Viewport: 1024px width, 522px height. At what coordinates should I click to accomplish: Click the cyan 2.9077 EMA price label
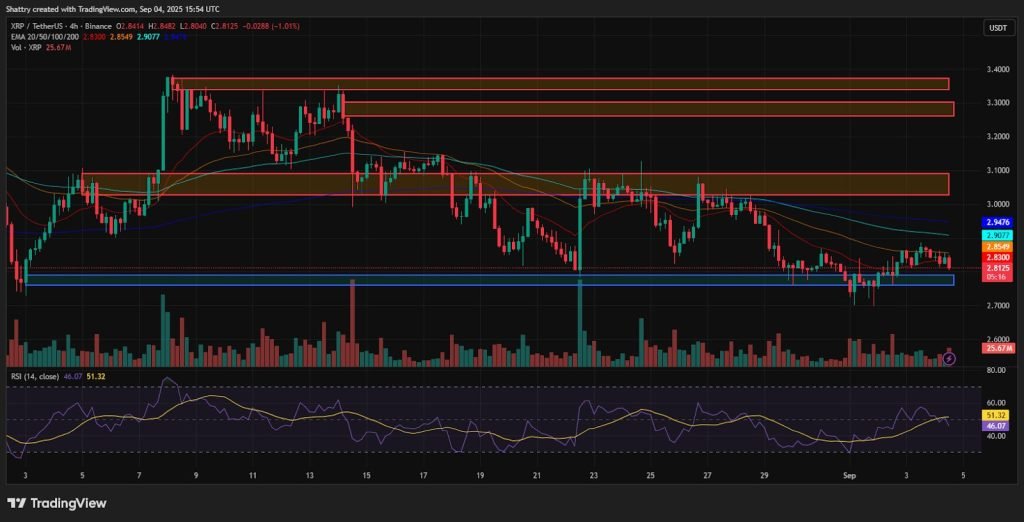998,234
